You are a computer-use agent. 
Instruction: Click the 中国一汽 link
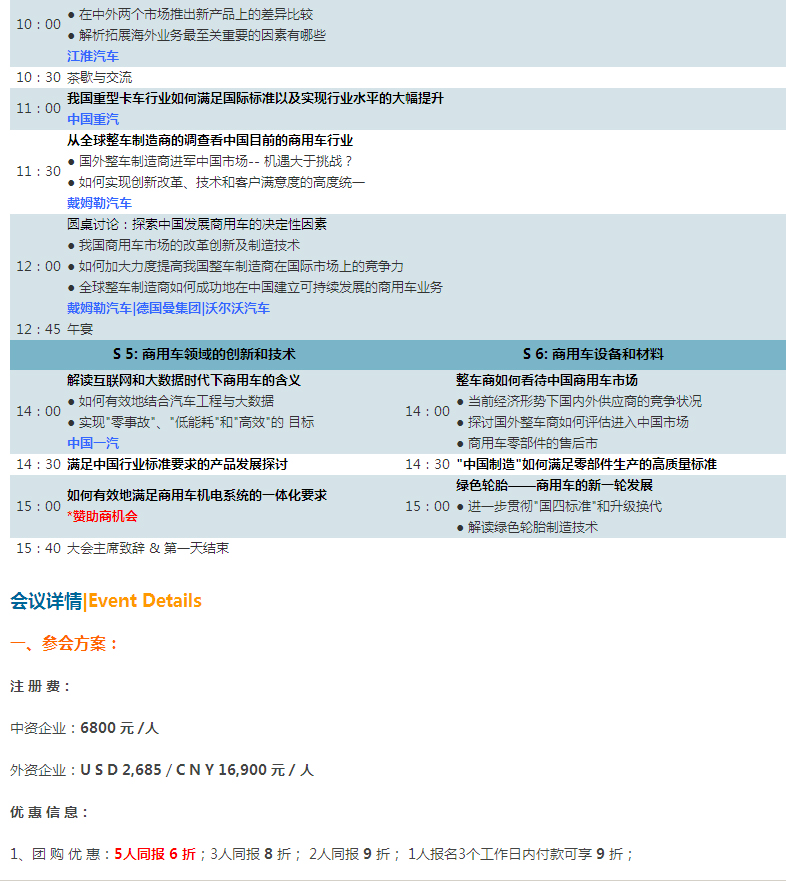click(92, 442)
